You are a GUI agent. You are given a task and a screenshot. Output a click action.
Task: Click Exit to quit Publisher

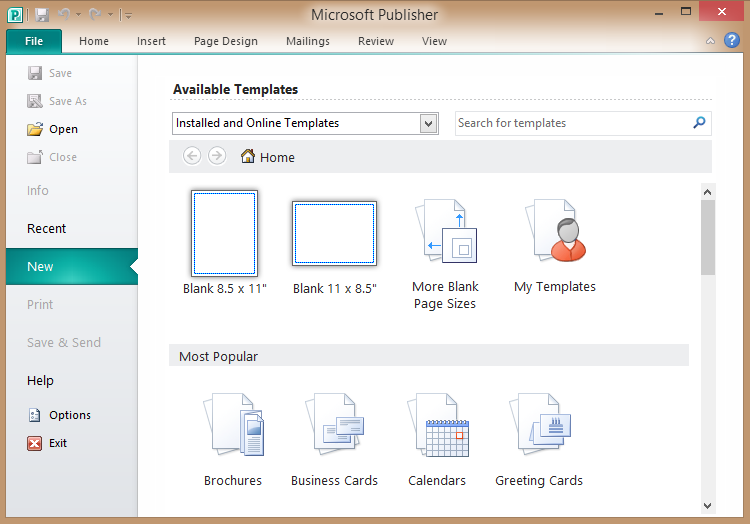pyautogui.click(x=47, y=443)
